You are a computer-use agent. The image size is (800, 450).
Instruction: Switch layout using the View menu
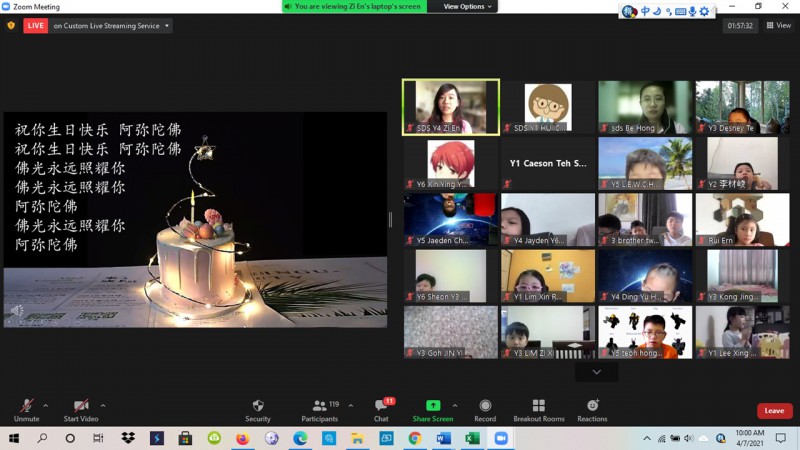(778, 26)
